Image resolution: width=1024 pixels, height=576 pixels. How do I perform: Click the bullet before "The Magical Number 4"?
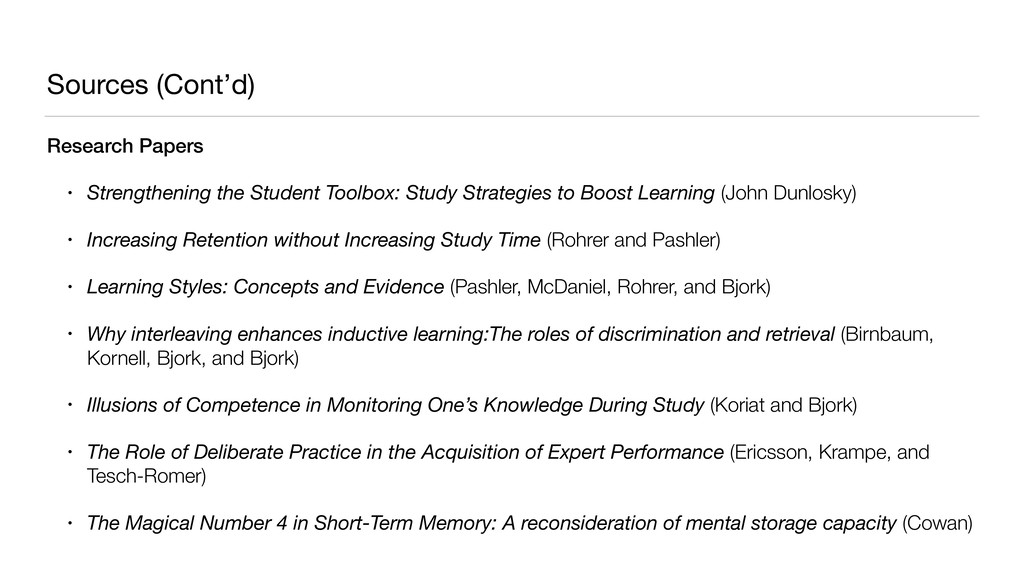(57, 524)
